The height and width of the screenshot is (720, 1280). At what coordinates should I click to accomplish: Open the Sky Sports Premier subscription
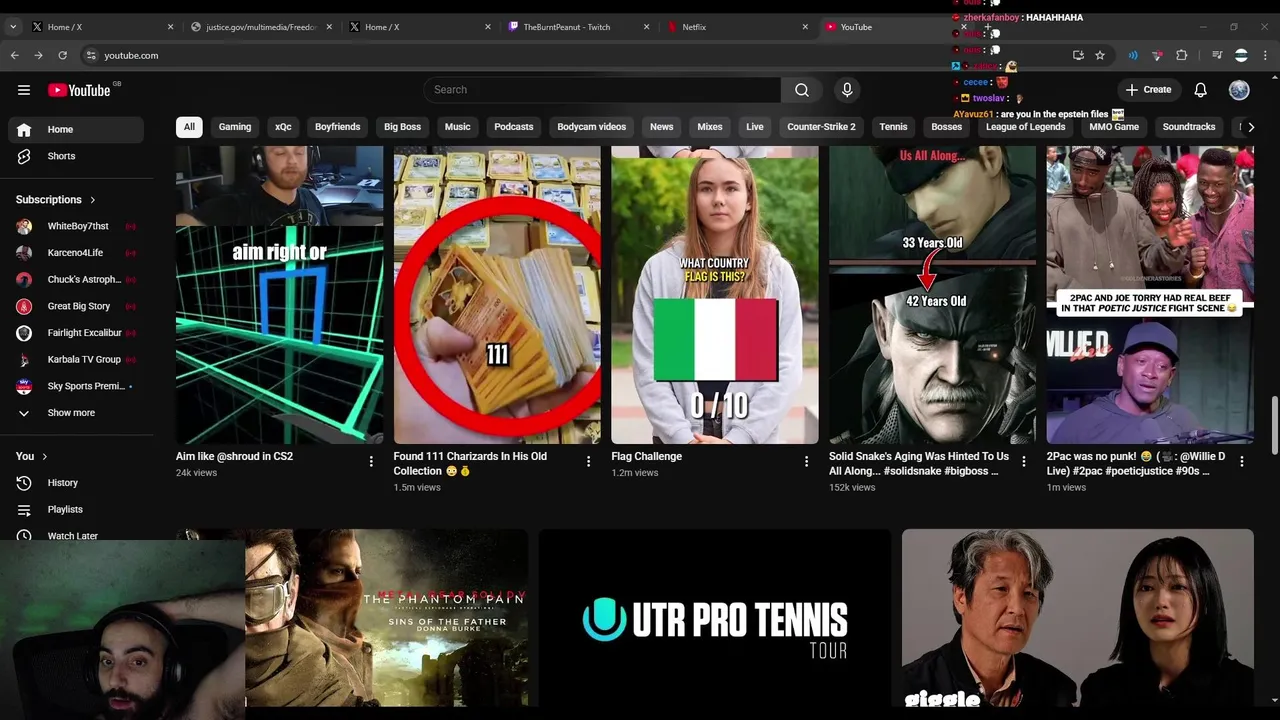click(x=76, y=386)
